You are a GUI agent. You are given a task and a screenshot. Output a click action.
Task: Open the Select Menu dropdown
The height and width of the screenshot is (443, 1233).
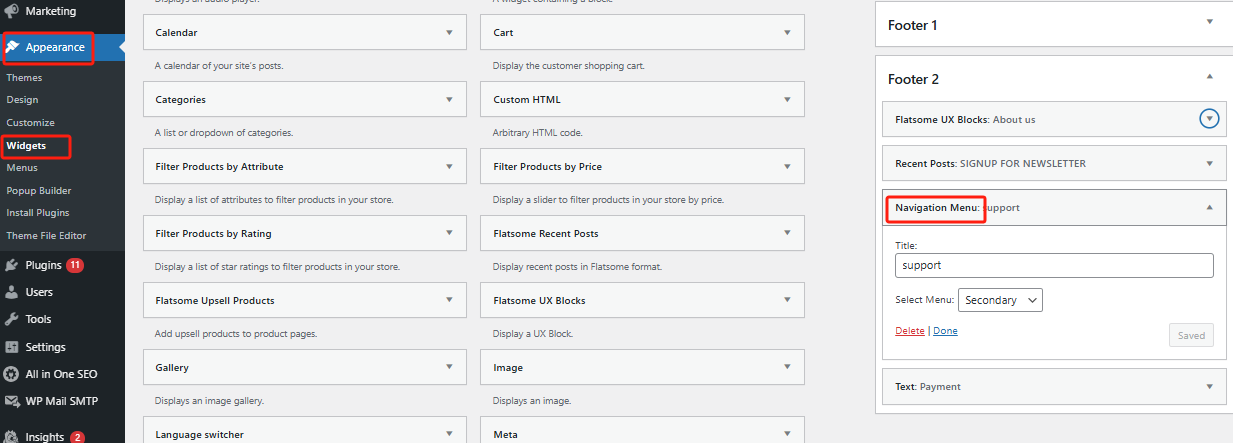pyautogui.click(x=1000, y=300)
